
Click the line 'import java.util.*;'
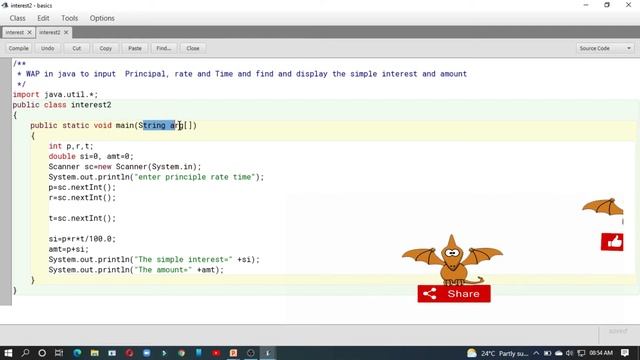point(55,94)
